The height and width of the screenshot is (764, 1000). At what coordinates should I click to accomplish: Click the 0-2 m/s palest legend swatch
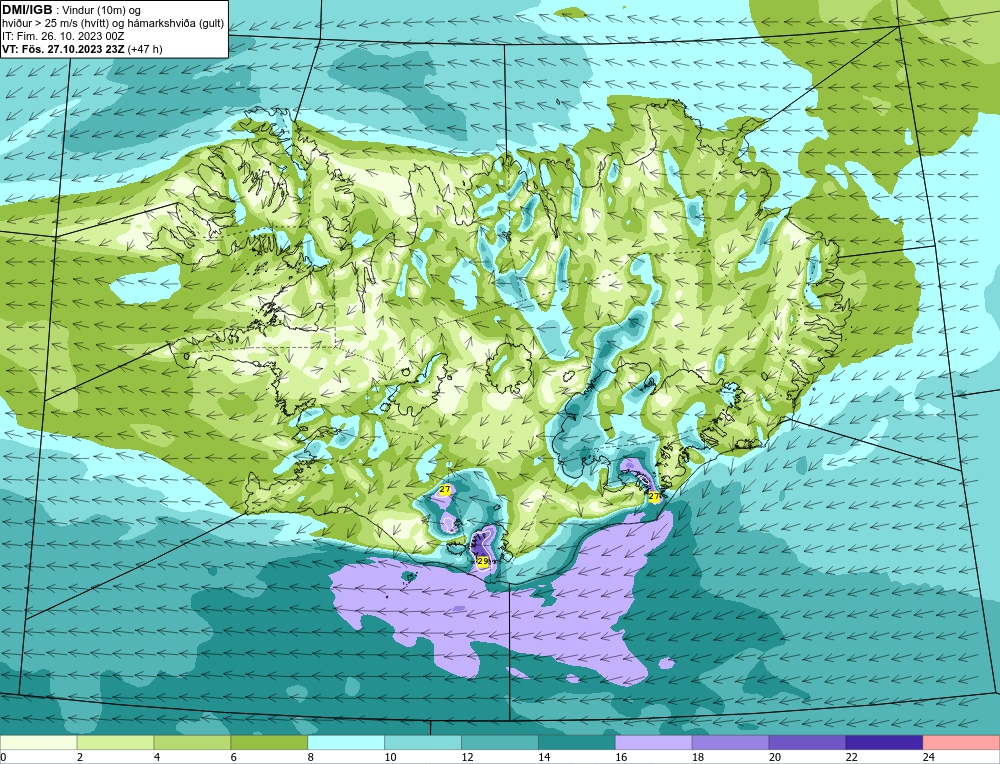point(38,743)
